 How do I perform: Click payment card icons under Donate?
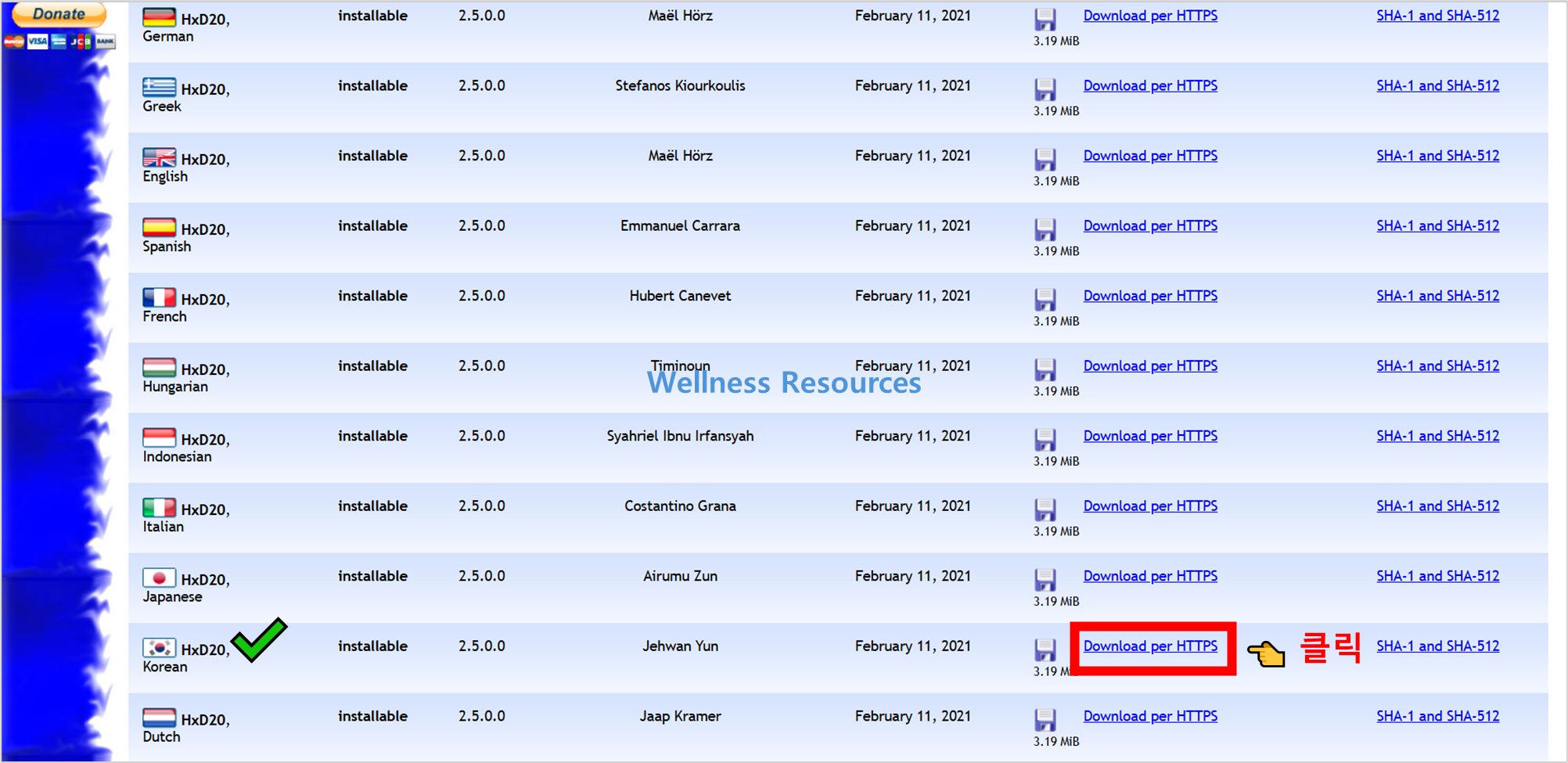[59, 41]
